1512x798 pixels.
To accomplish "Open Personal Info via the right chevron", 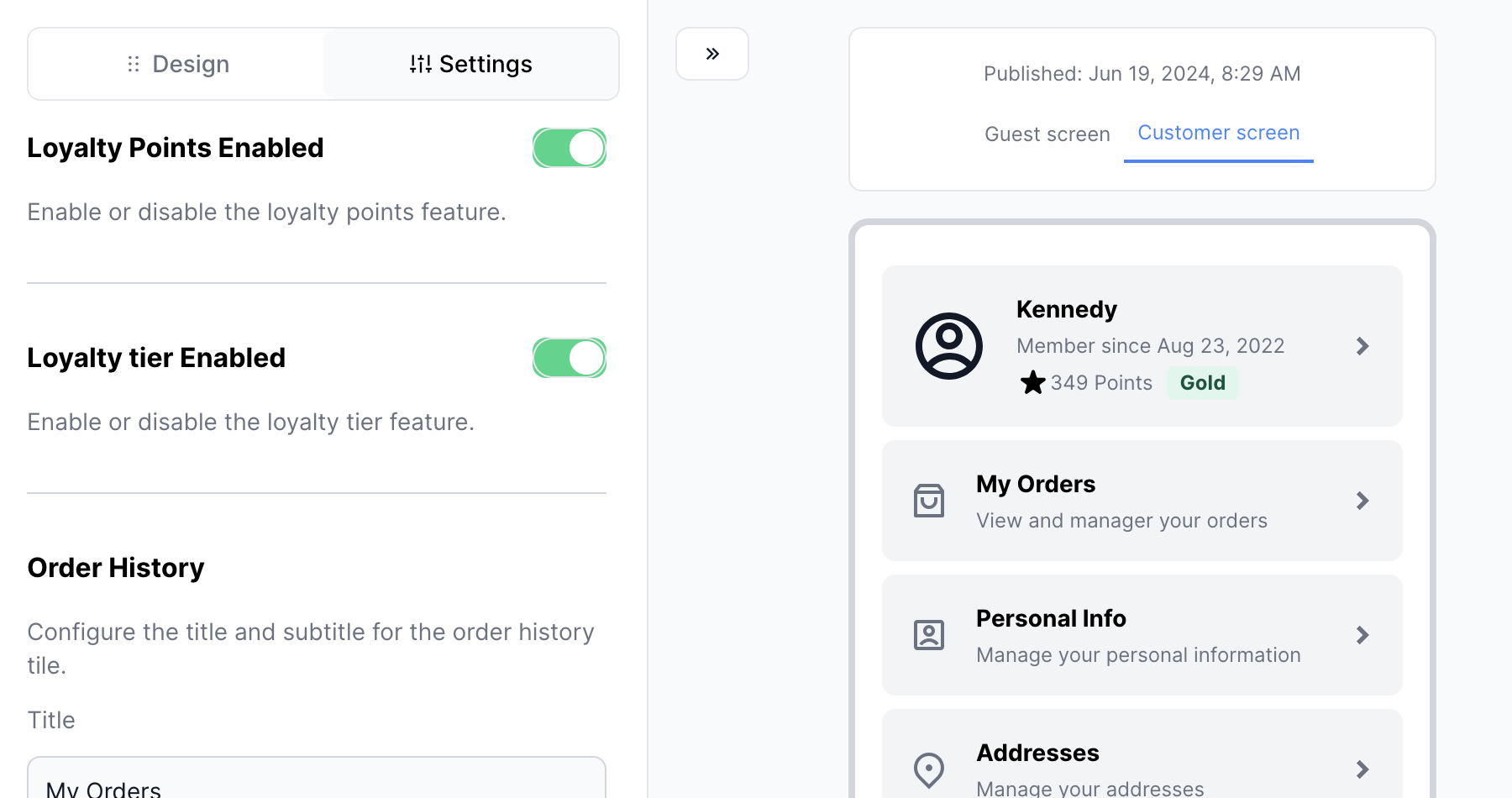I will pyautogui.click(x=1362, y=635).
